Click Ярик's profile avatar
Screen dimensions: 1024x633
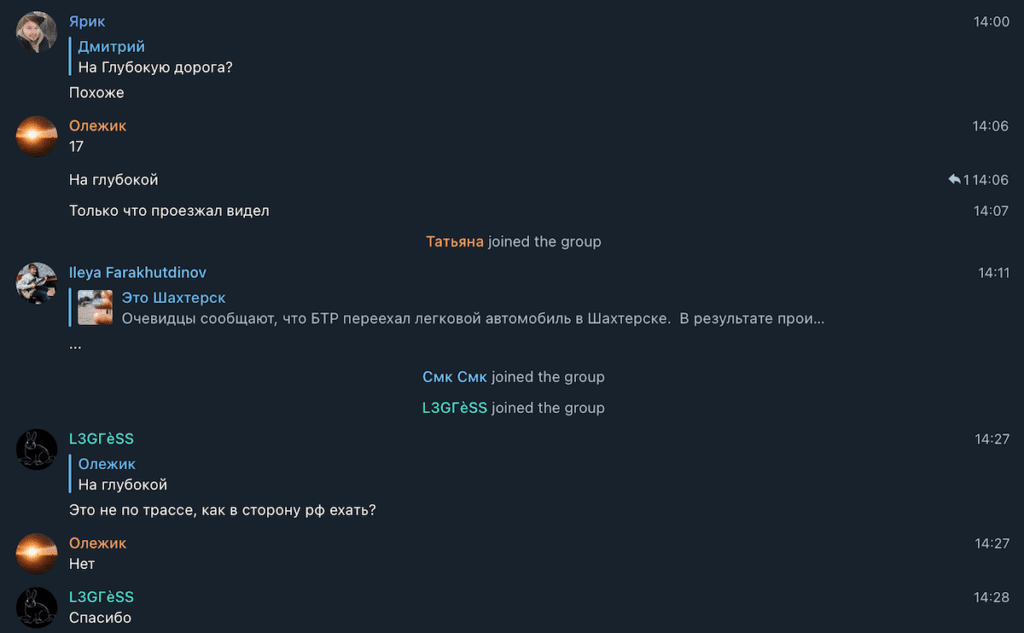pos(36,32)
